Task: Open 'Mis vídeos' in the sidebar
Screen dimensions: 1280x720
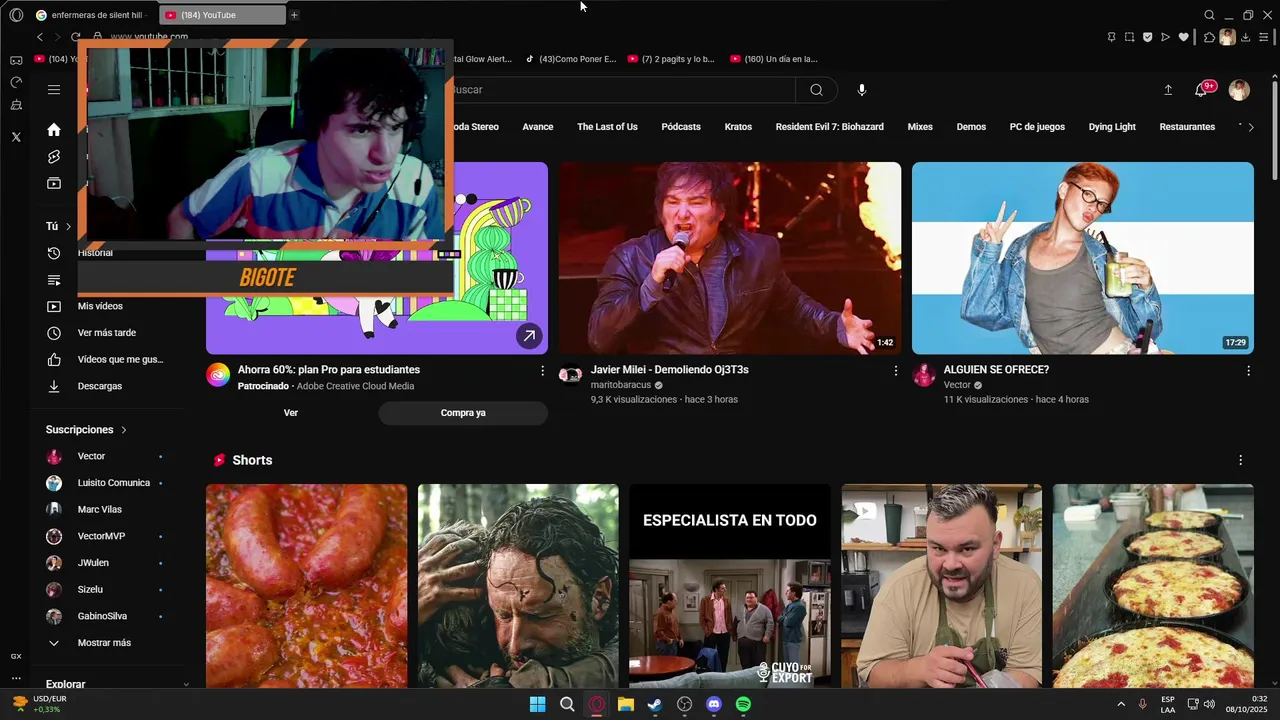Action: [100, 306]
